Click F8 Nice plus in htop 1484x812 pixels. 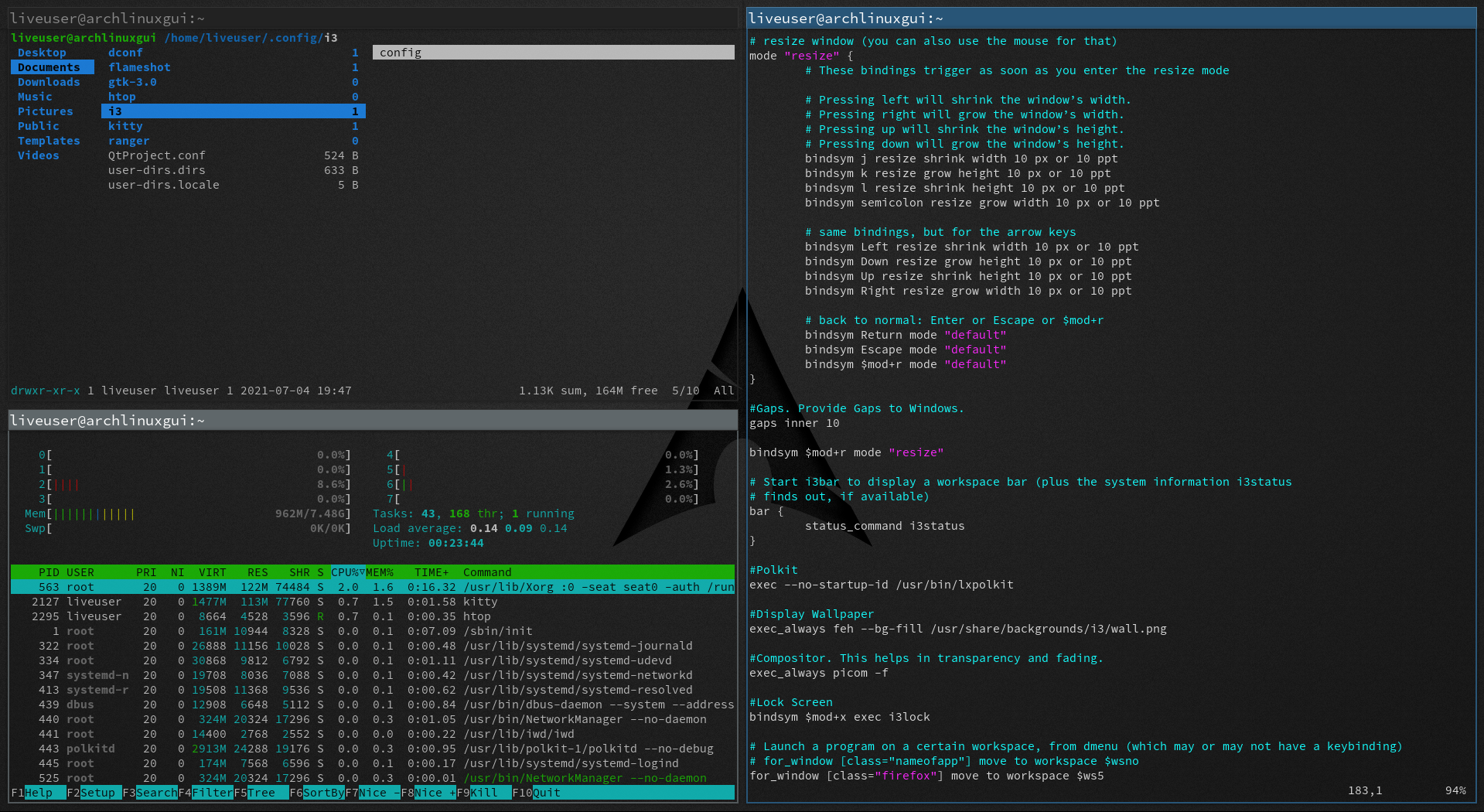pos(428,793)
